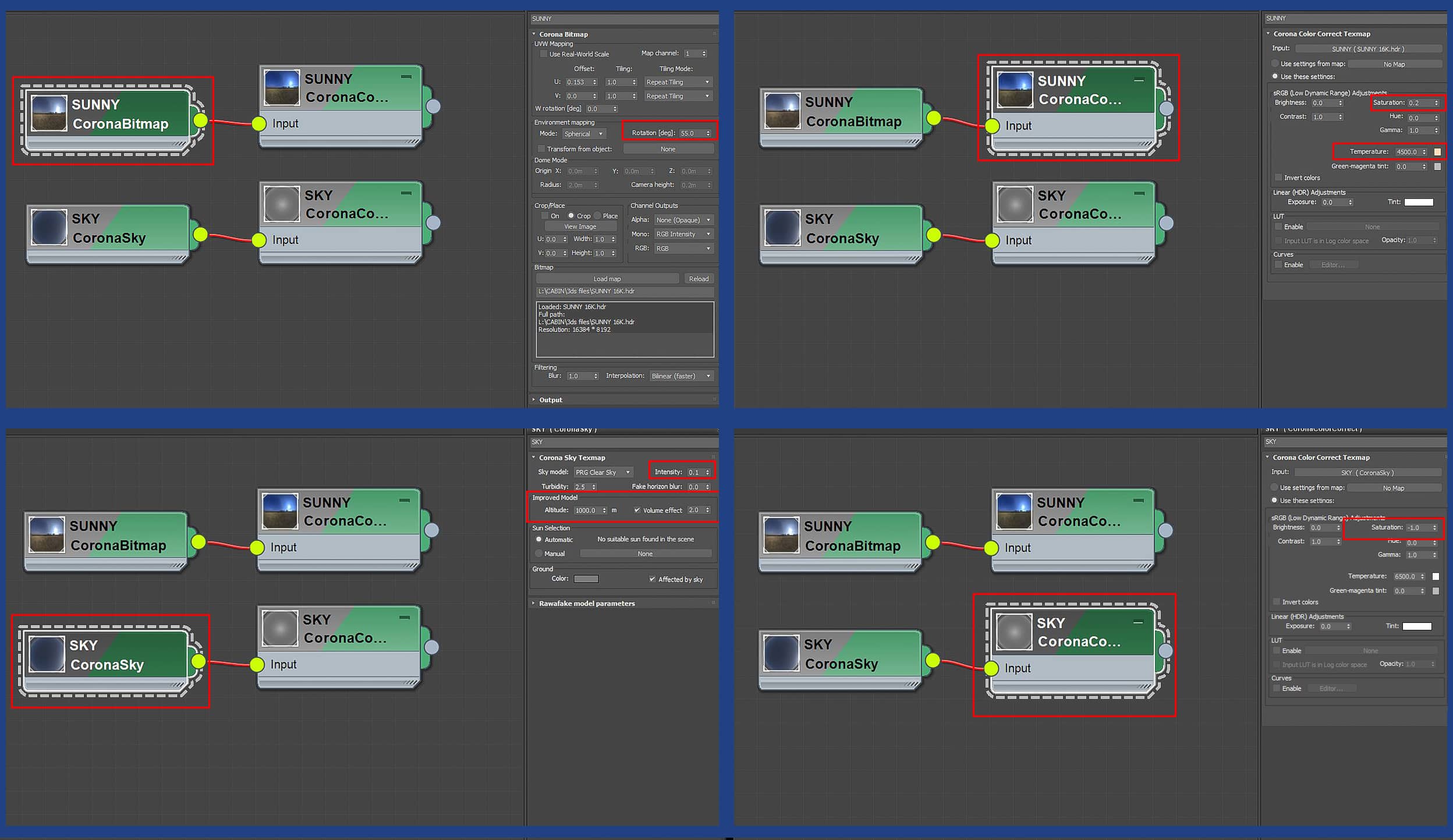Click the Rotation [deg] 55.0 field
This screenshot has height=840, width=1453.
click(690, 133)
